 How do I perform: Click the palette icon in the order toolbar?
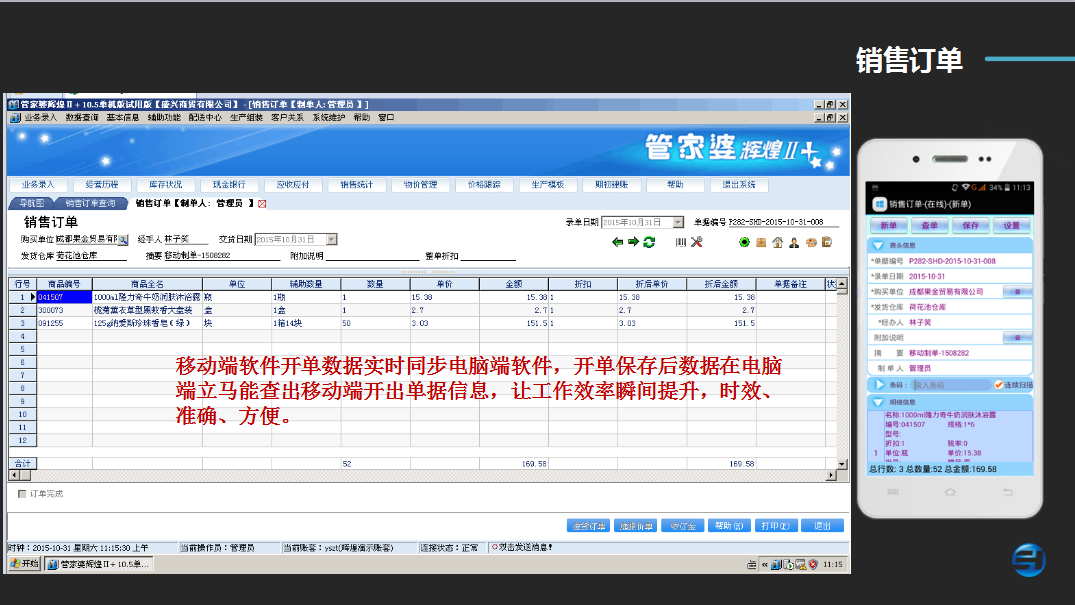click(811, 242)
